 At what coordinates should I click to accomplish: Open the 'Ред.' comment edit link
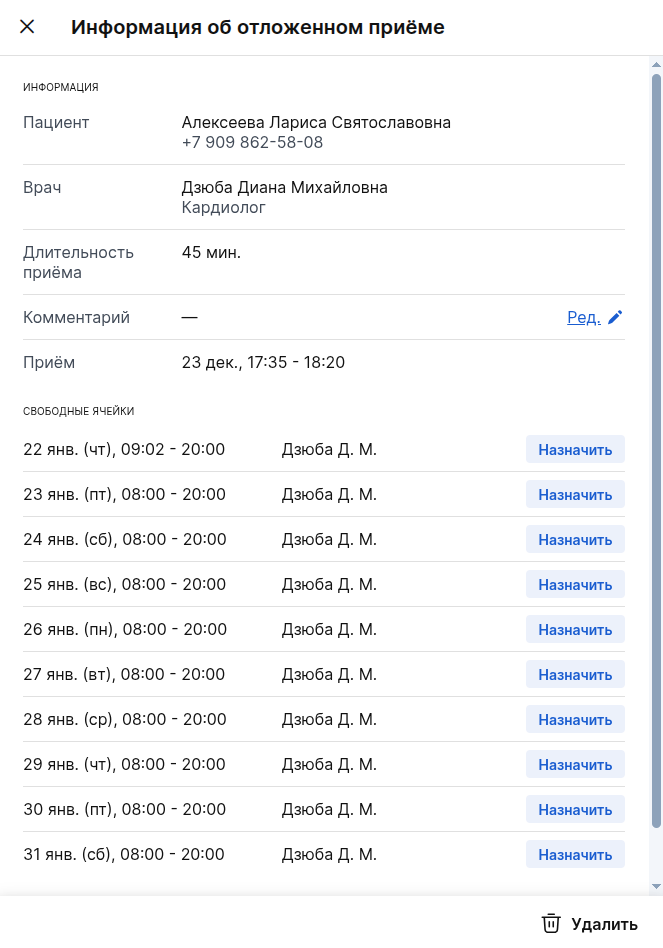(583, 317)
